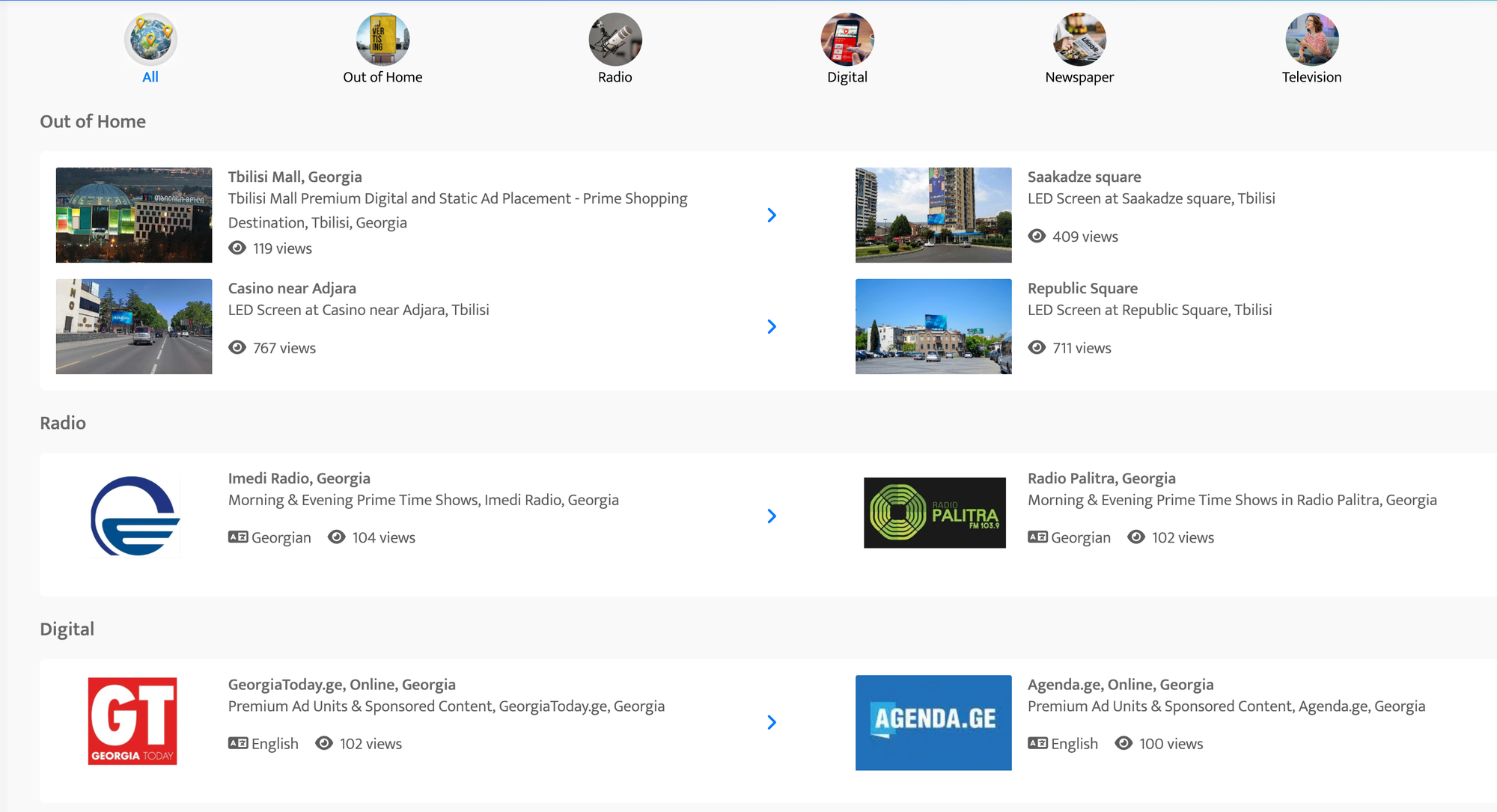This screenshot has height=812, width=1497.
Task: Click the Imedi Radio logo
Action: (135, 516)
